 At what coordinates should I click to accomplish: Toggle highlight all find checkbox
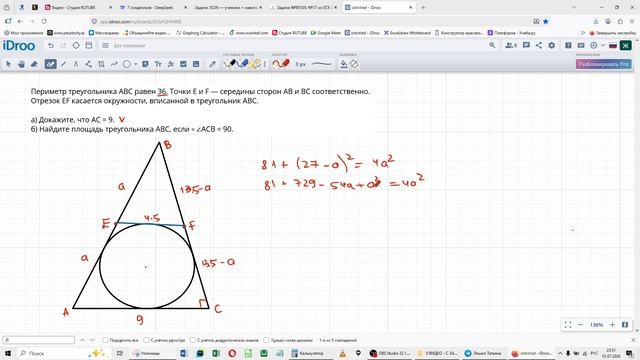(105, 340)
